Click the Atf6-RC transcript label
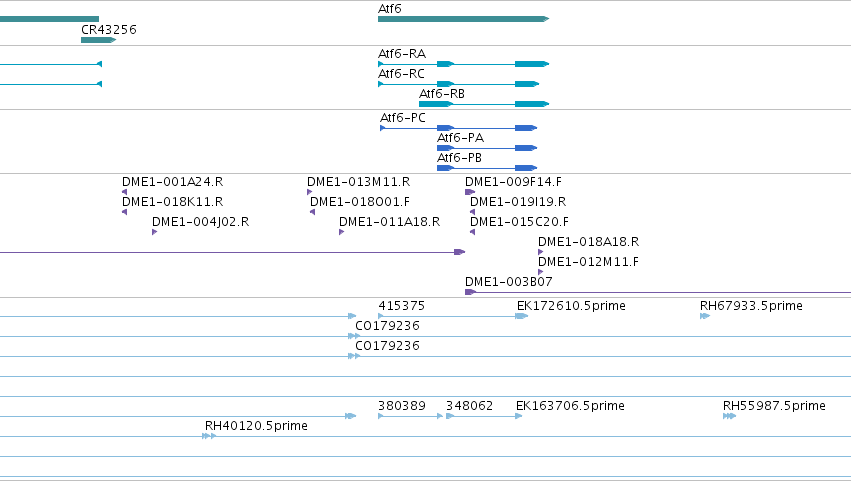The image size is (851, 481). point(401,74)
